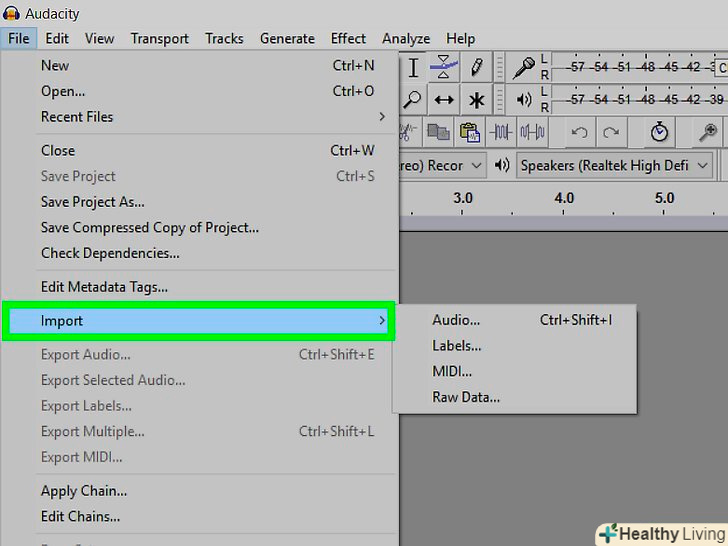Click the Cut scissors toolbar icon

click(407, 132)
